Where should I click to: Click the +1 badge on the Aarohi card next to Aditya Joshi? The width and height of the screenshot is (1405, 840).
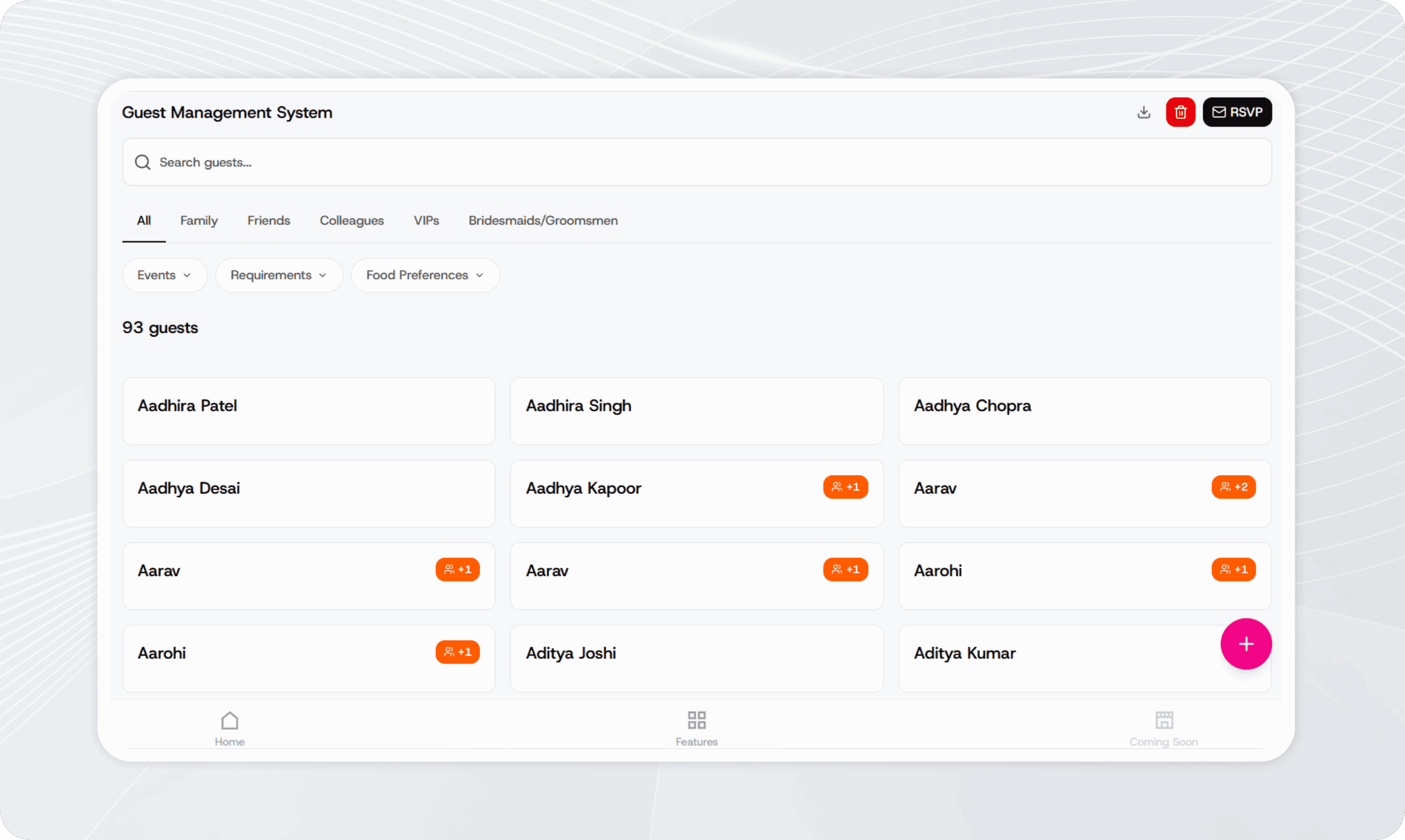tap(457, 652)
